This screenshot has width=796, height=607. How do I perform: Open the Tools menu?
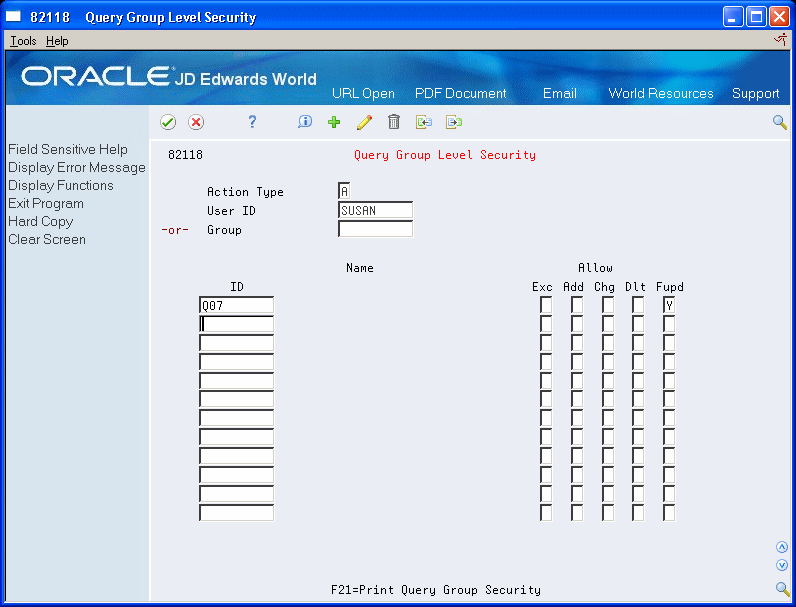pyautogui.click(x=23, y=41)
